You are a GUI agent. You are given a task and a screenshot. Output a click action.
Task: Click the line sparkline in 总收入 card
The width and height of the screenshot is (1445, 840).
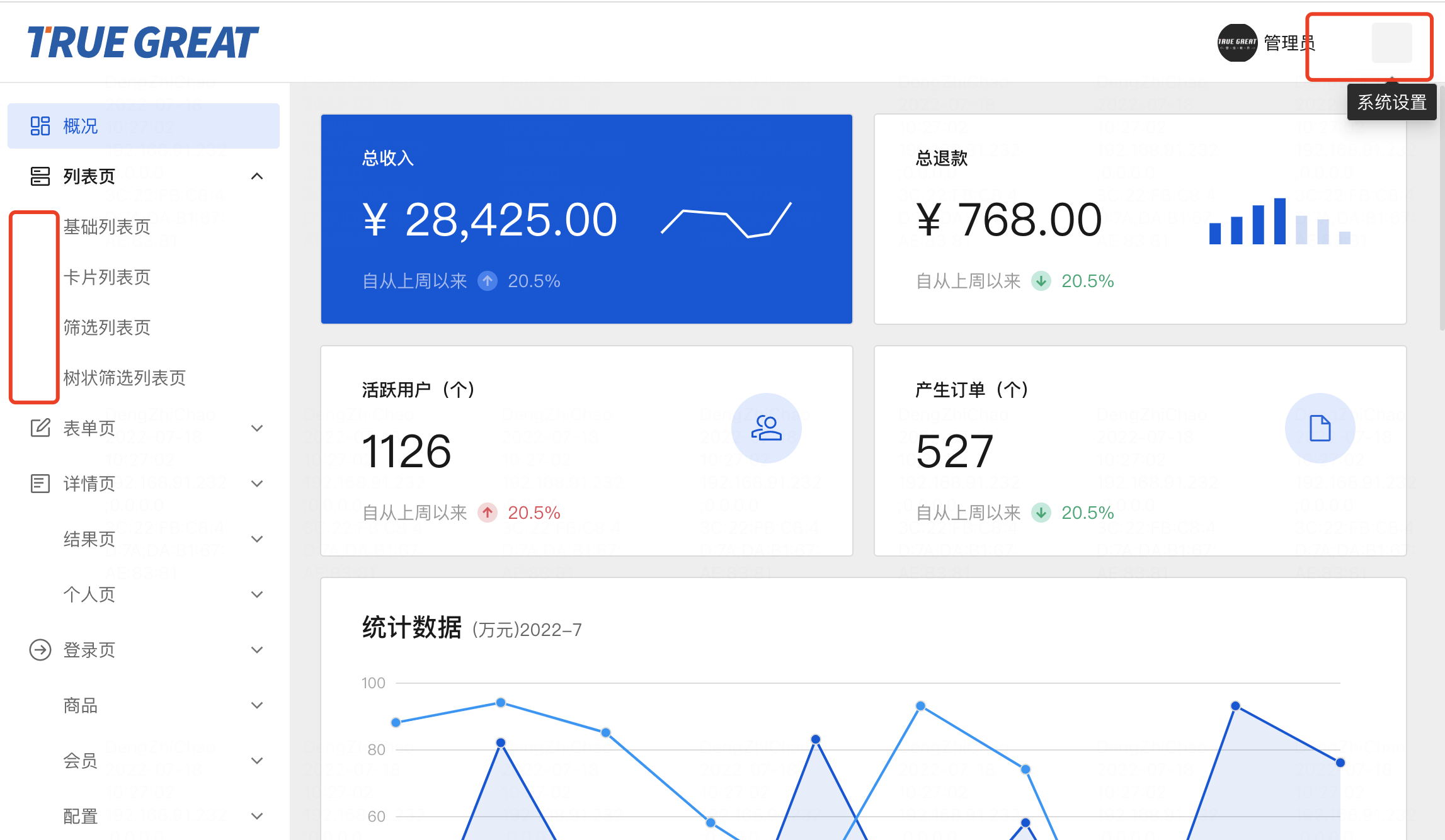tap(726, 219)
